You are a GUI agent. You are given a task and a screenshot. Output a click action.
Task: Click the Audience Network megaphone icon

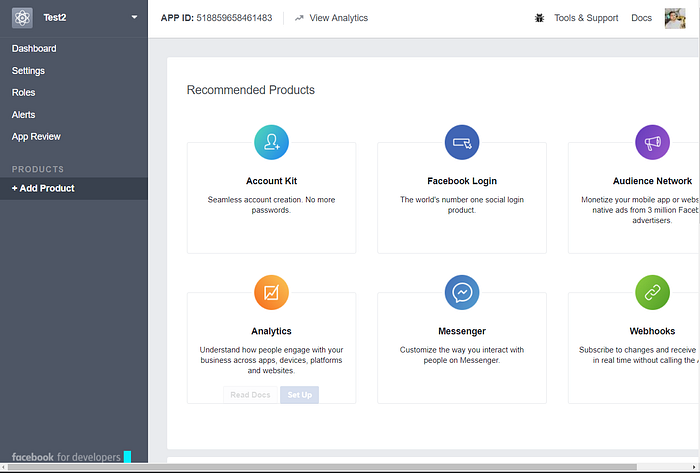(652, 142)
